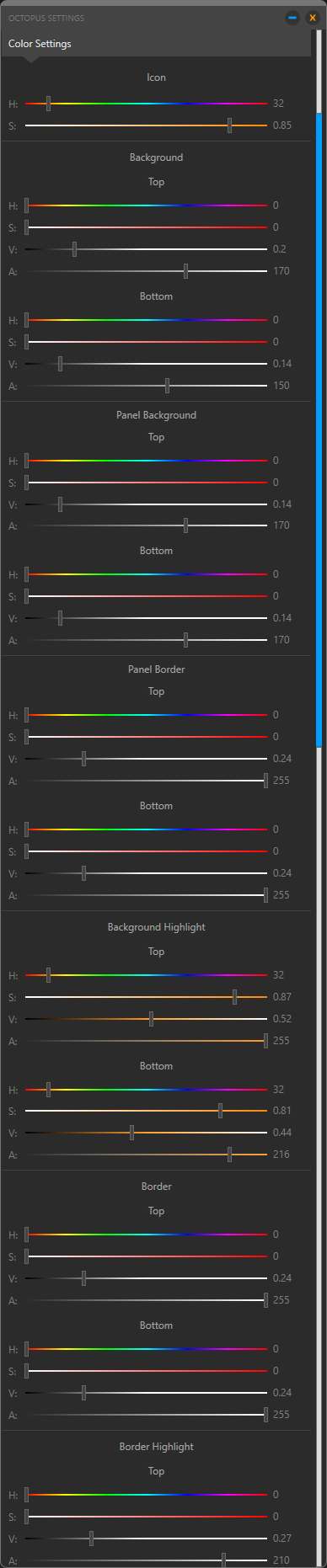The height and width of the screenshot is (1568, 327).
Task: Click Background Highlight Bottom hue handle
Action: [48, 1090]
